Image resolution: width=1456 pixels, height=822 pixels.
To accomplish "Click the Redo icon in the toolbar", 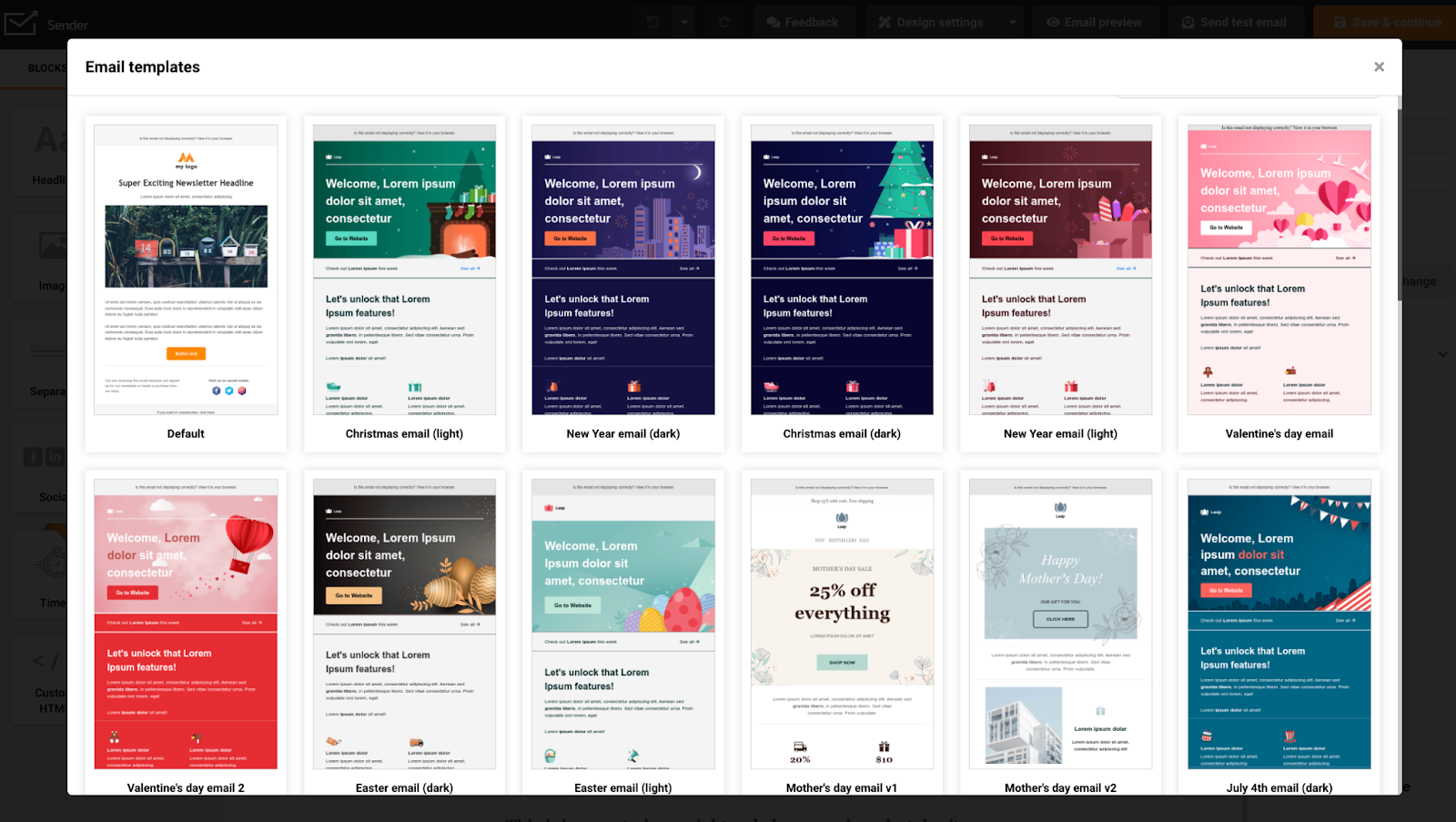I will point(725,22).
